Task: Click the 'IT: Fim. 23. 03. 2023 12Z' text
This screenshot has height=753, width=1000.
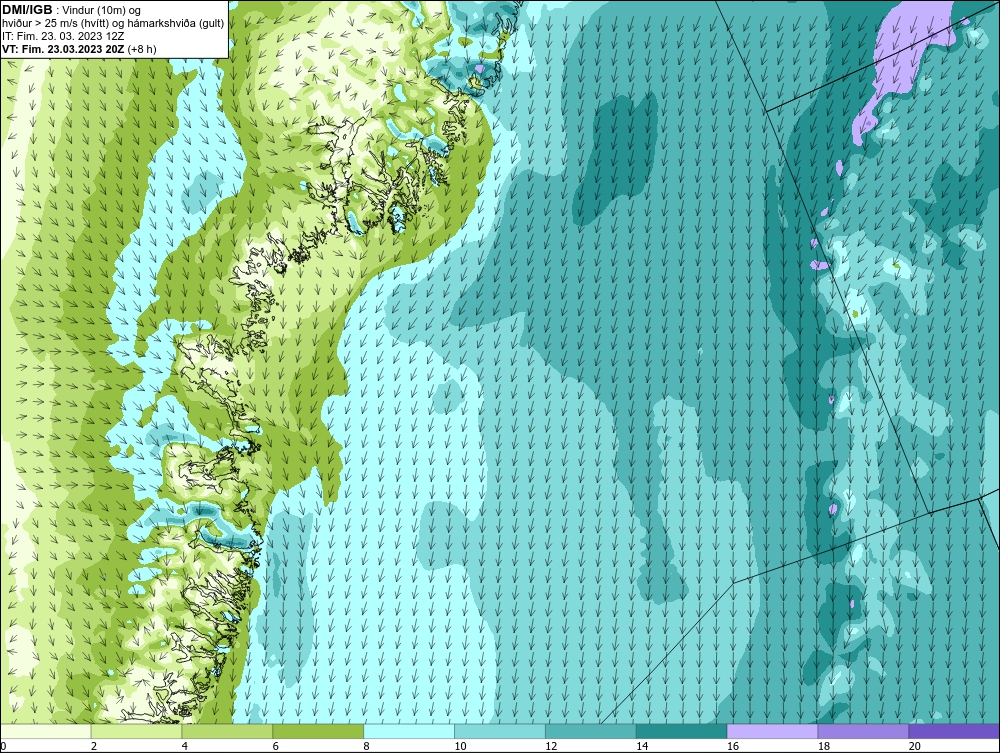Action: pyautogui.click(x=63, y=36)
